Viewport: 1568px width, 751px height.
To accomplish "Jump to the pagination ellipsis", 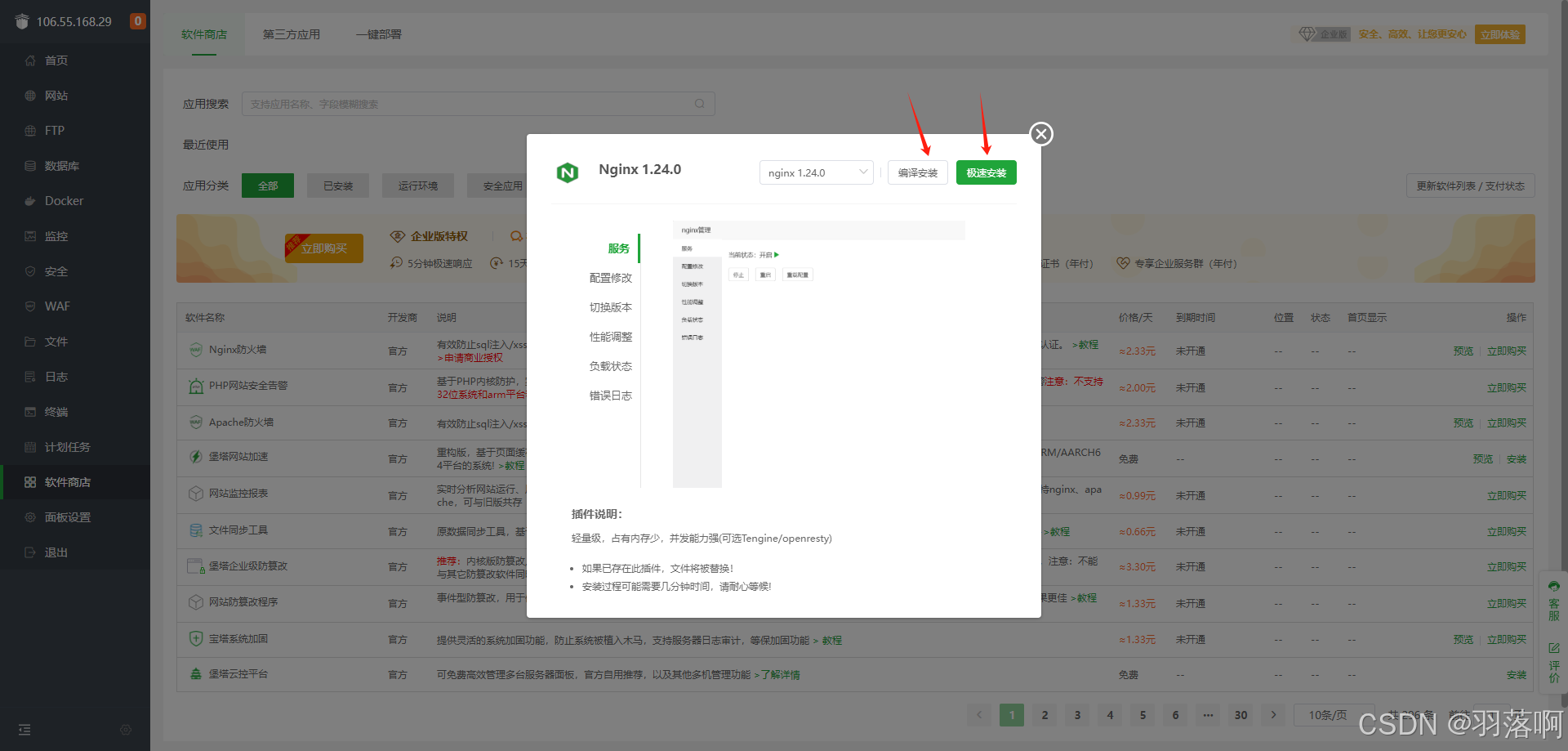I will click(x=1208, y=715).
